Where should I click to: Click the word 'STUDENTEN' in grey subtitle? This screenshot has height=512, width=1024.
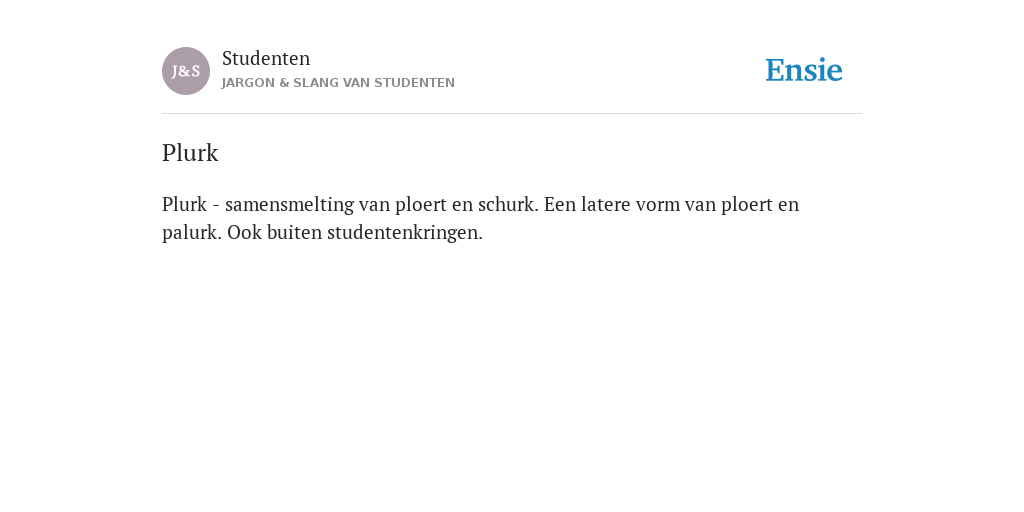415,83
